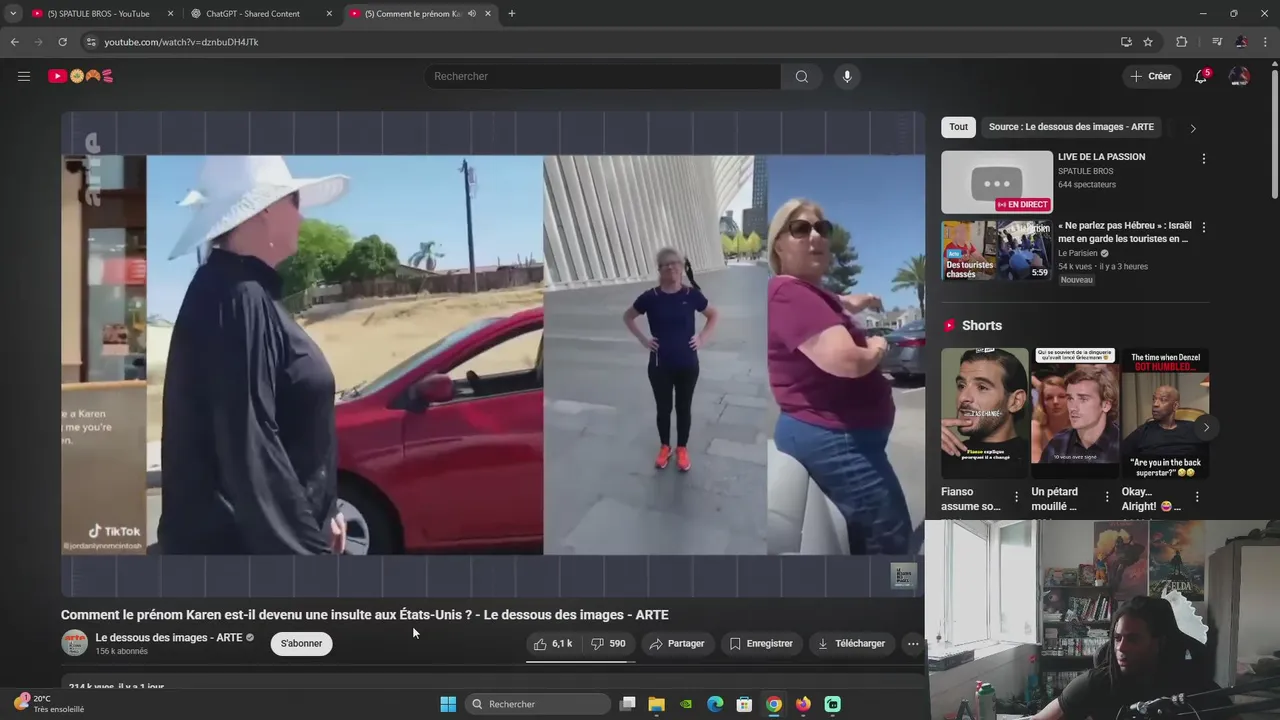Click the Windows taskbar search box
The height and width of the screenshot is (720, 1280).
539,704
